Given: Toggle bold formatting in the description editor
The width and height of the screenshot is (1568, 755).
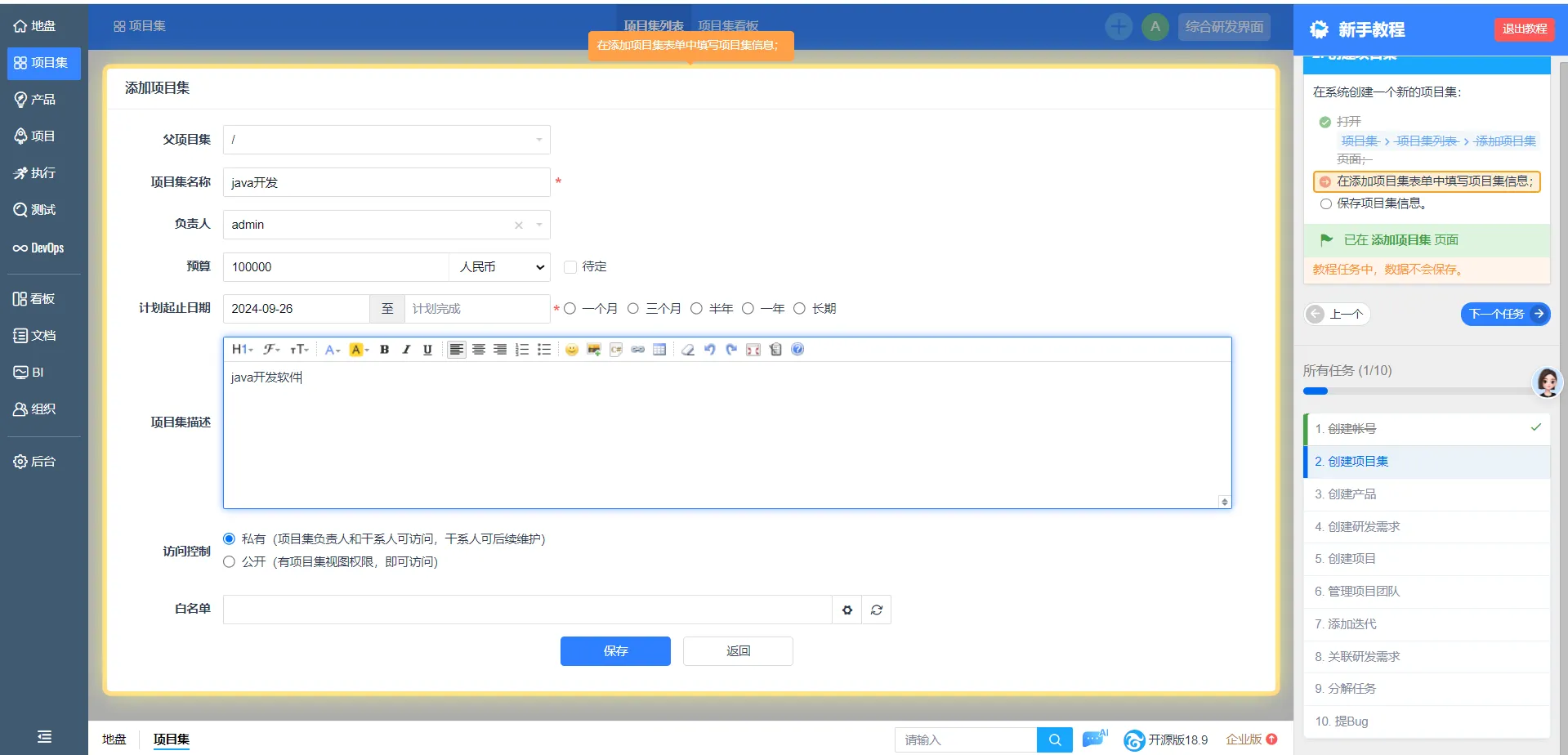Looking at the screenshot, I should 384,350.
